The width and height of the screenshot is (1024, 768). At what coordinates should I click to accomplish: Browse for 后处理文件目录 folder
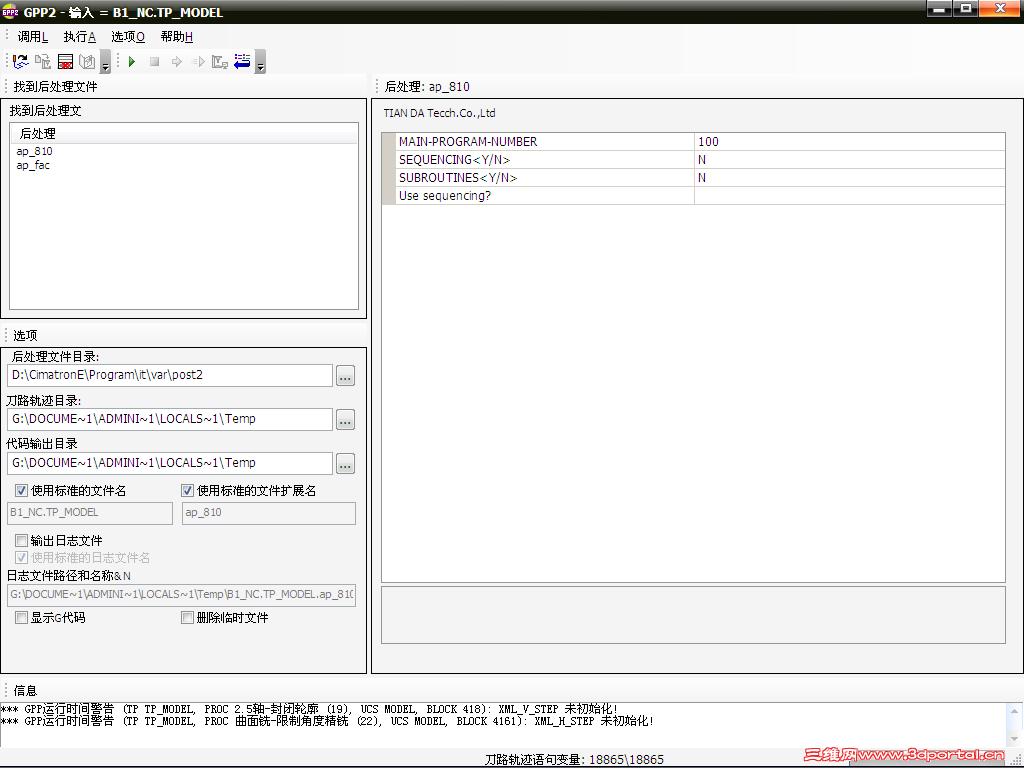[345, 376]
